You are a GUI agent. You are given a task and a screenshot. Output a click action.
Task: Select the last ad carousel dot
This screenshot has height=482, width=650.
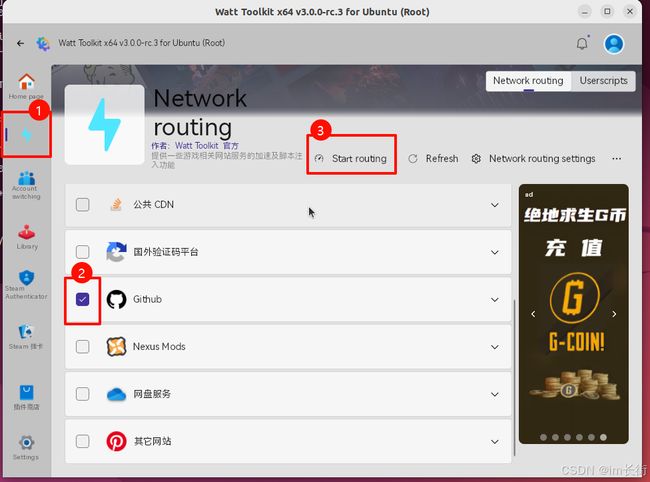pos(603,437)
